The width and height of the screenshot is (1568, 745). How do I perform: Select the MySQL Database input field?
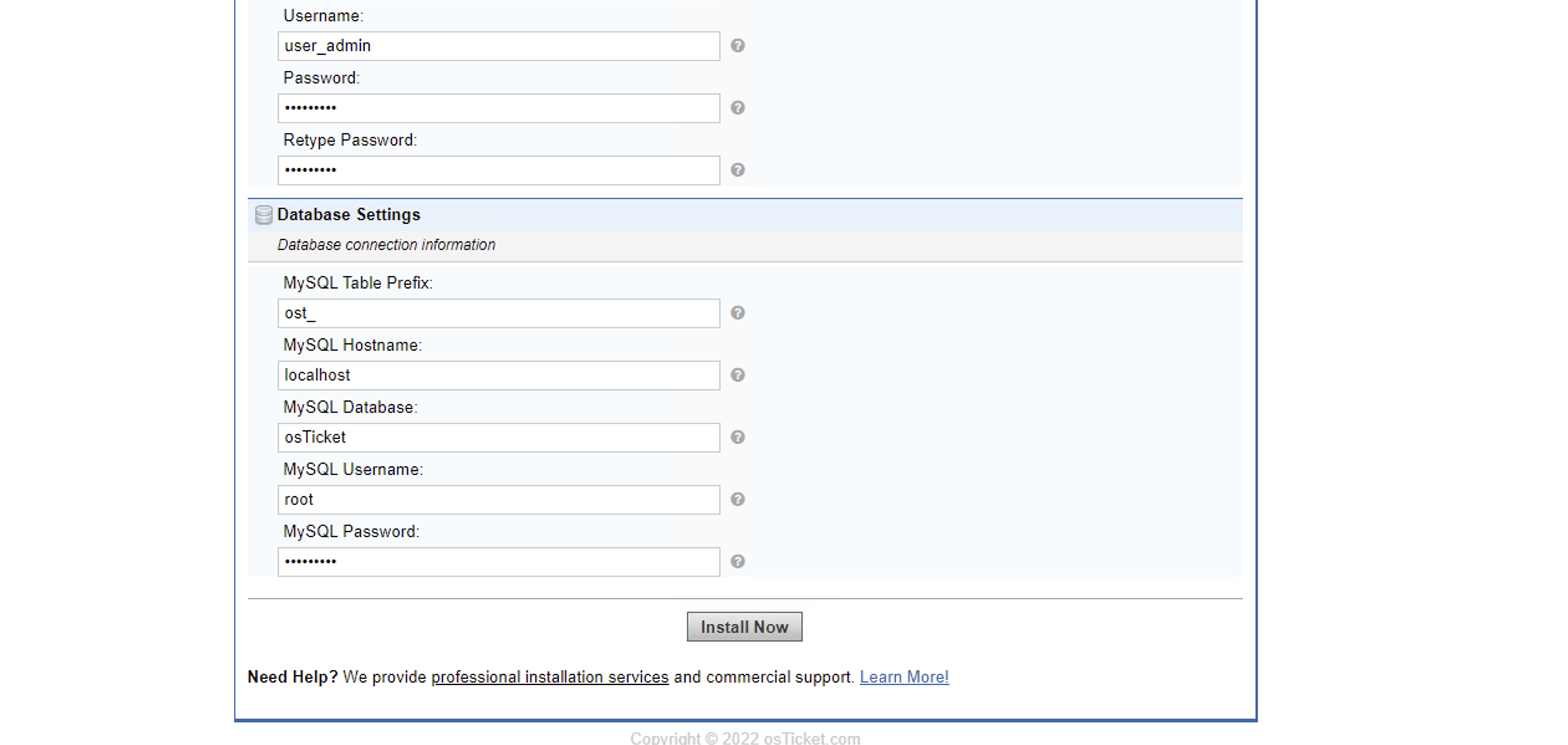click(x=499, y=437)
